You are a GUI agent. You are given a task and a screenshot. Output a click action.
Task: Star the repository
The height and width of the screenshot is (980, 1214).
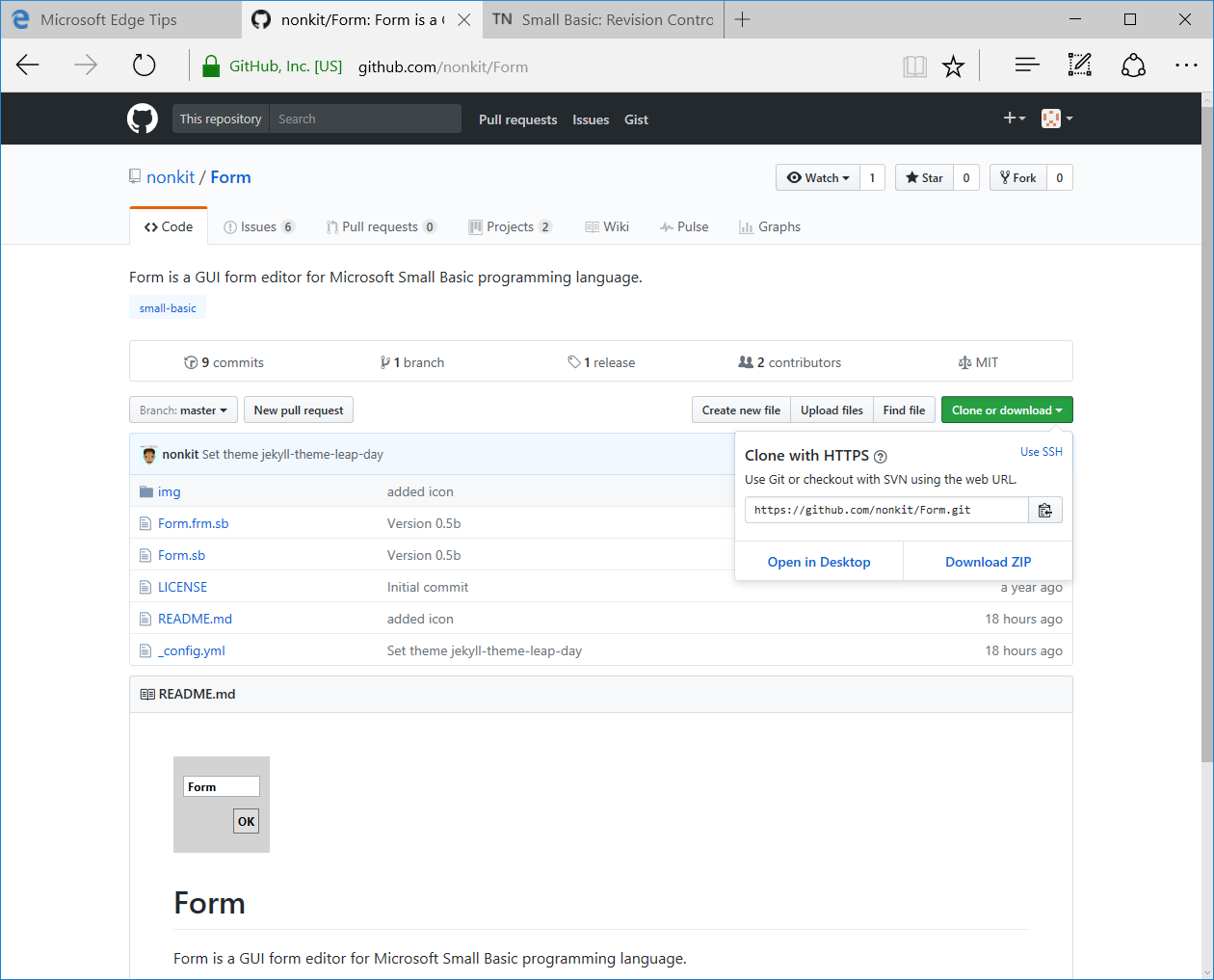pyautogui.click(x=924, y=177)
